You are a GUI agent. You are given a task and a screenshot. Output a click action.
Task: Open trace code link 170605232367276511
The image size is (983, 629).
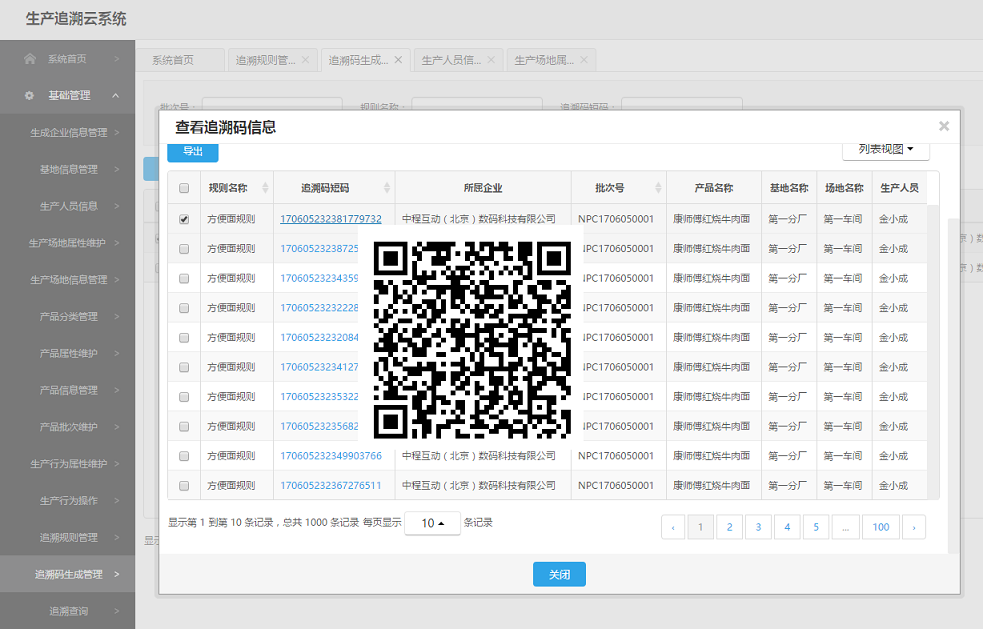click(x=330, y=485)
